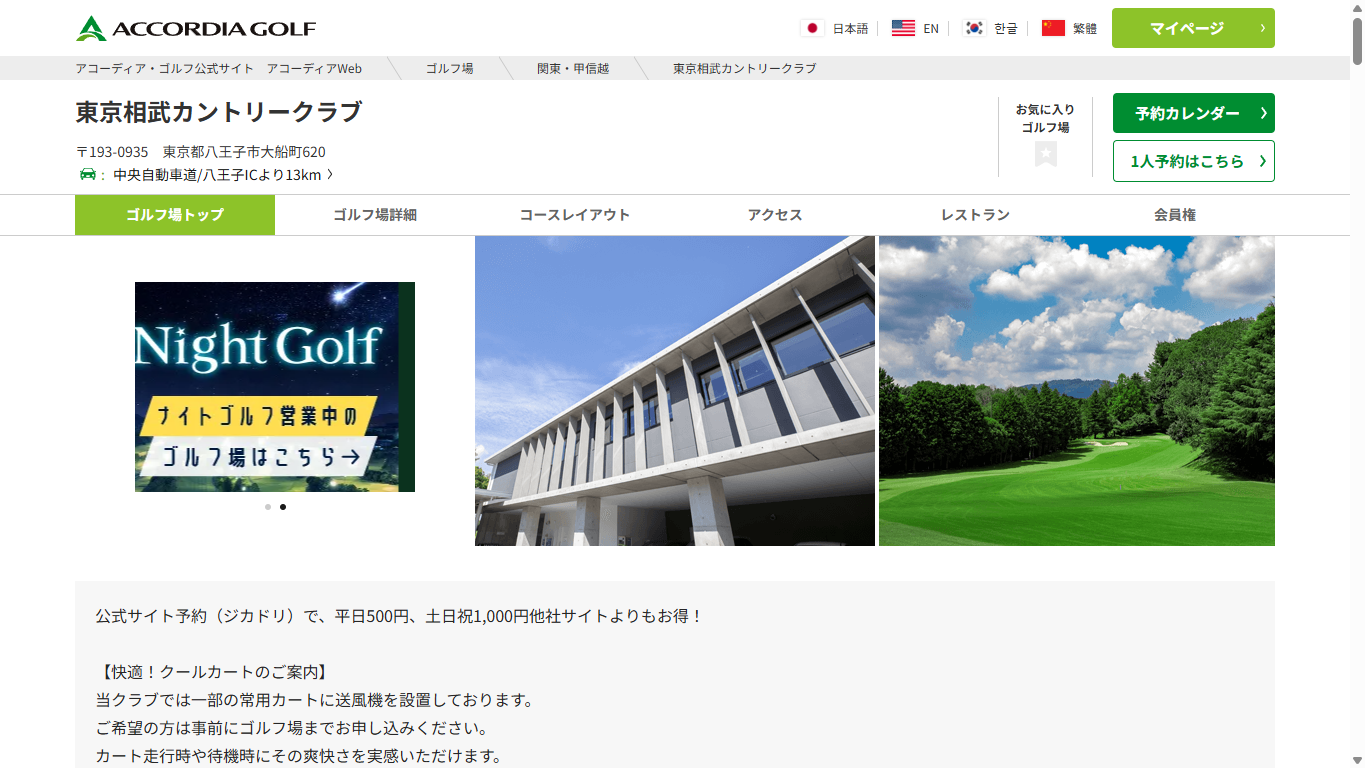The height and width of the screenshot is (768, 1365).
Task: Select the Japan flag icon
Action: [x=812, y=28]
